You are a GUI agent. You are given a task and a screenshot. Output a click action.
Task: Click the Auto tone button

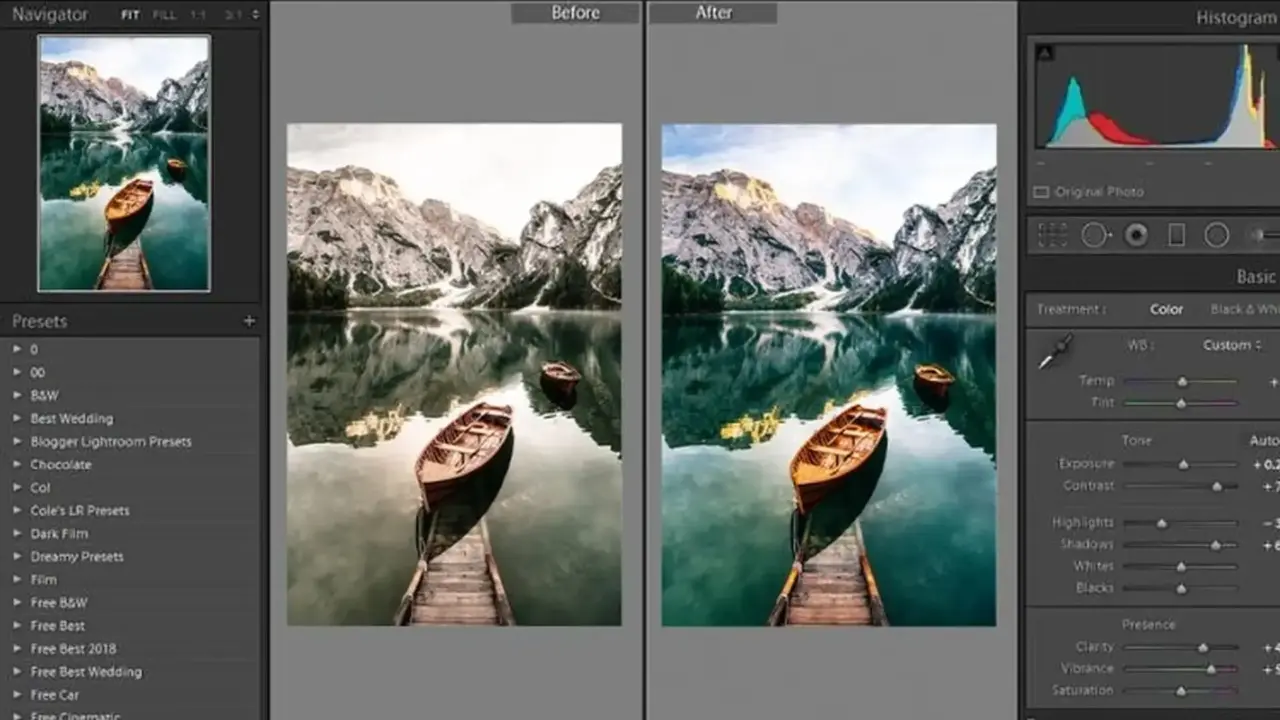1263,440
